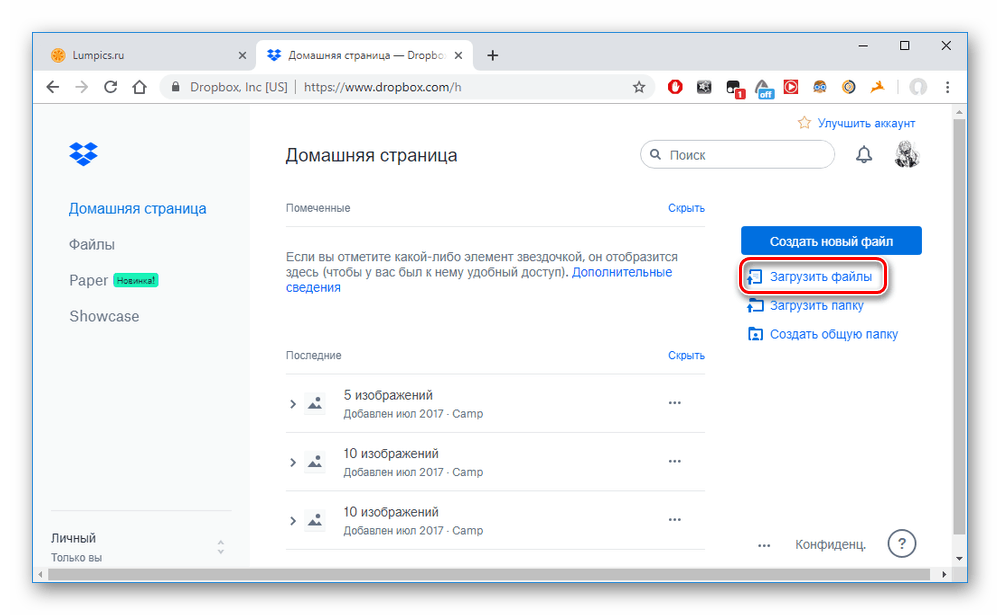Click the padlock site info icon
Screen dimensions: 1000x615
coord(175,87)
